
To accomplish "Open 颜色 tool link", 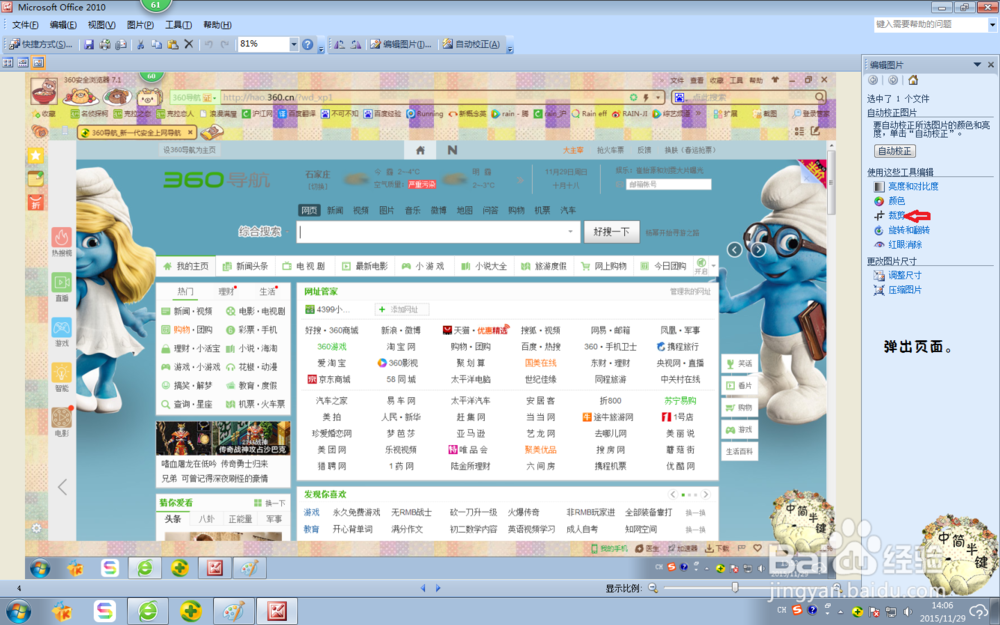I will (897, 201).
